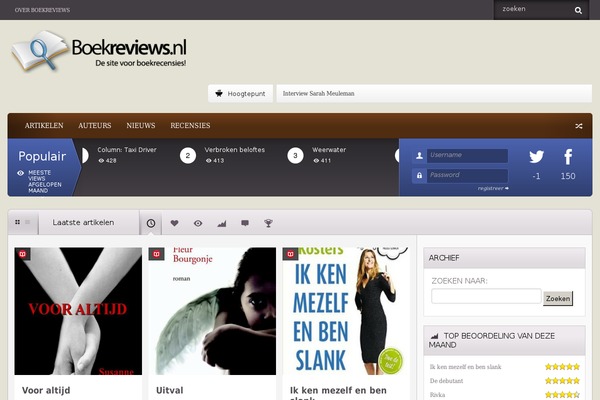Screen dimensions: 600x400
Task: Select Laatste artikelen tab
Action: coord(83,222)
